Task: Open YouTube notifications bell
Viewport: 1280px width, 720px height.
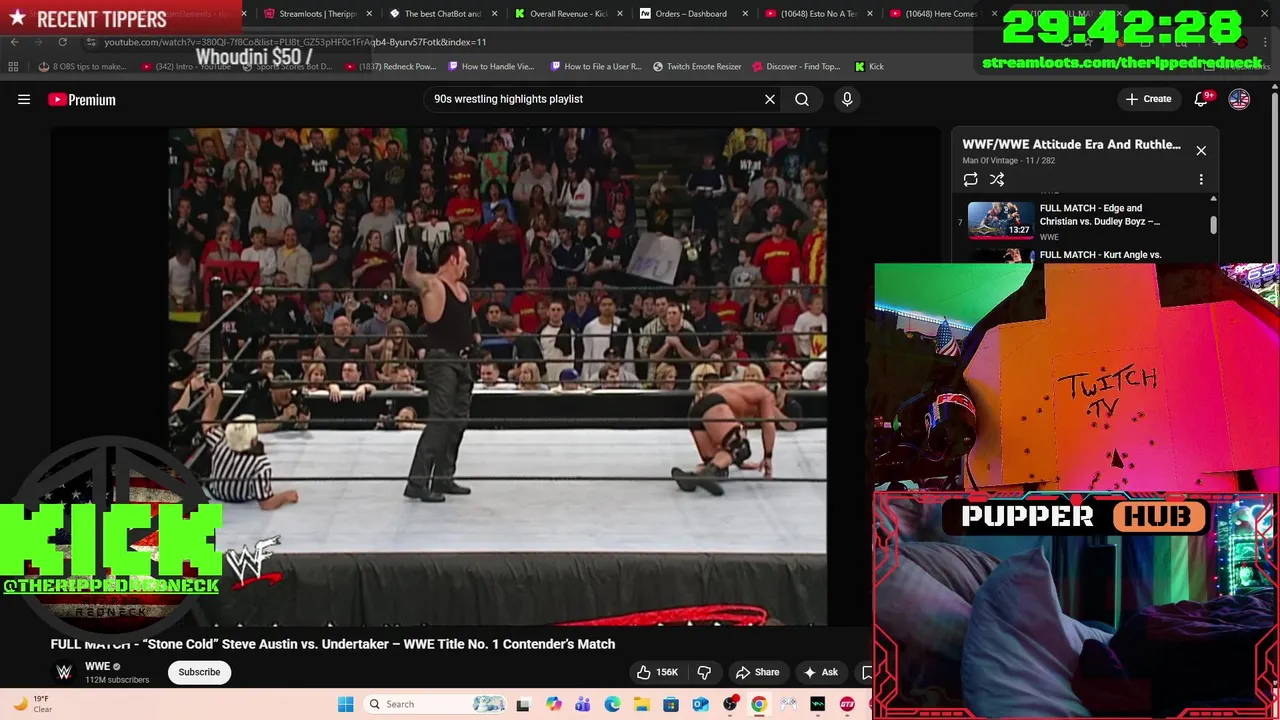Action: pos(1203,99)
